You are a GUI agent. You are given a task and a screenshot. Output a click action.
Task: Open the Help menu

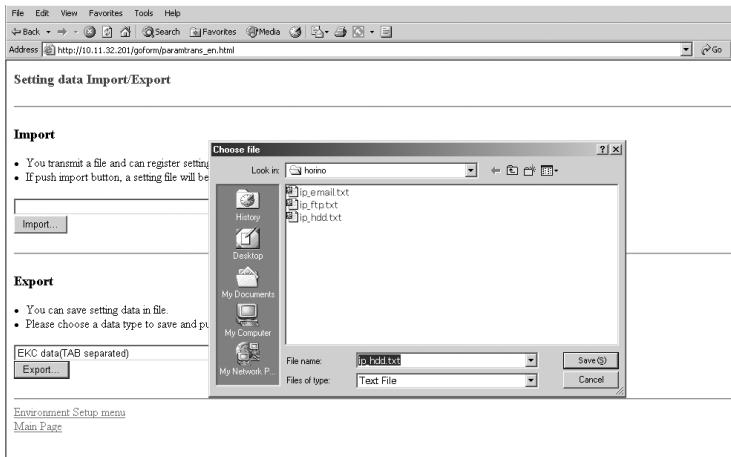pos(172,13)
